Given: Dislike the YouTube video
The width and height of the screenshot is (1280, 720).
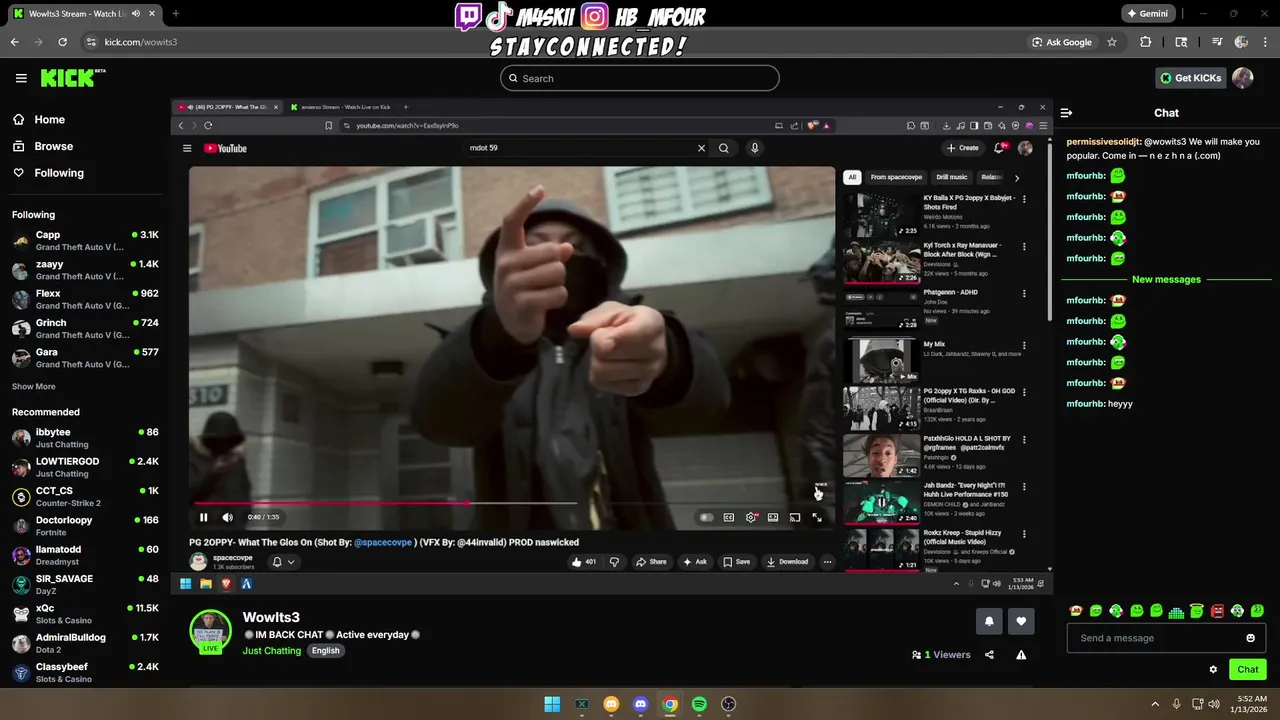Looking at the screenshot, I should coord(614,562).
